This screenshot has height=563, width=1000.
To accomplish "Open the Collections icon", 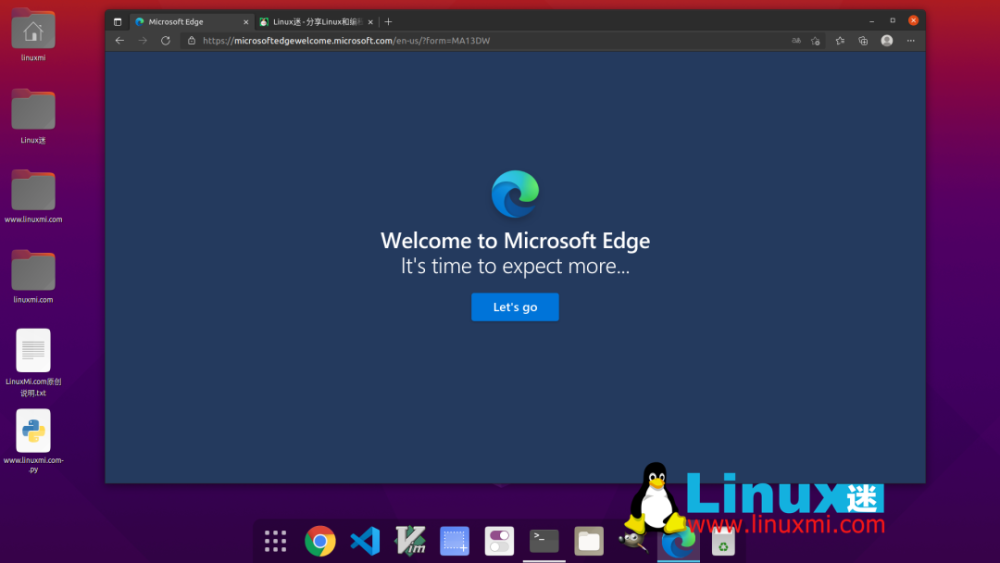I will (x=863, y=40).
